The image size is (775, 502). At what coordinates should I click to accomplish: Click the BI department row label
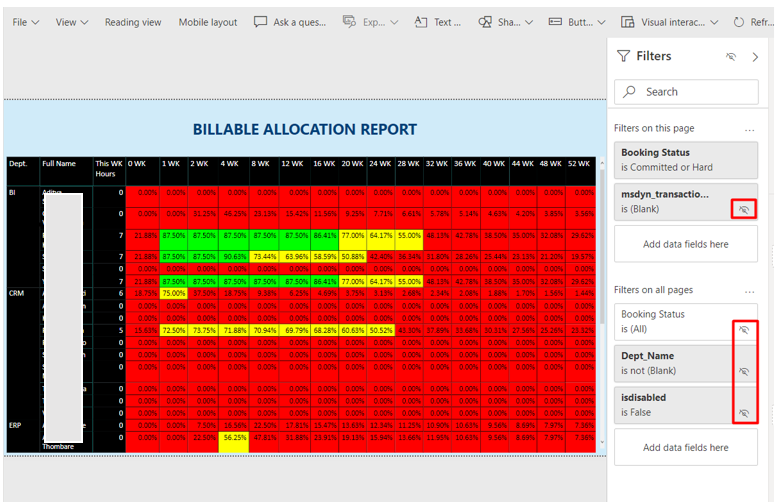[x=12, y=193]
